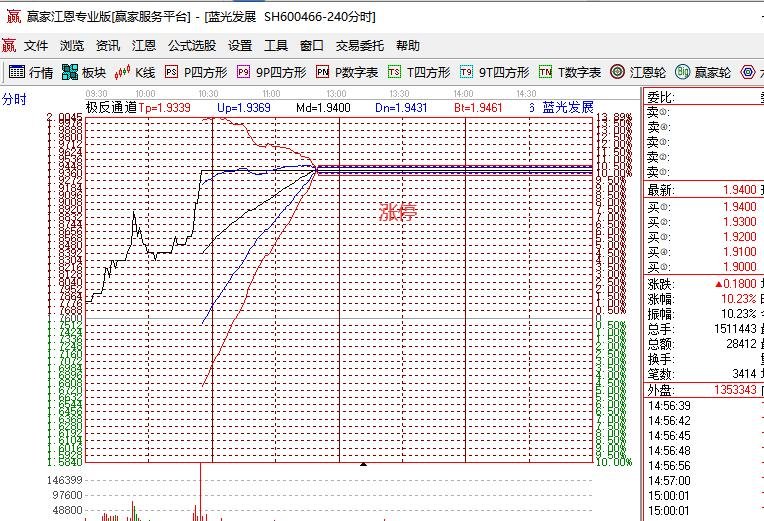Open the 行情 quotes view icon
This screenshot has width=764, height=521.
click(x=17, y=72)
